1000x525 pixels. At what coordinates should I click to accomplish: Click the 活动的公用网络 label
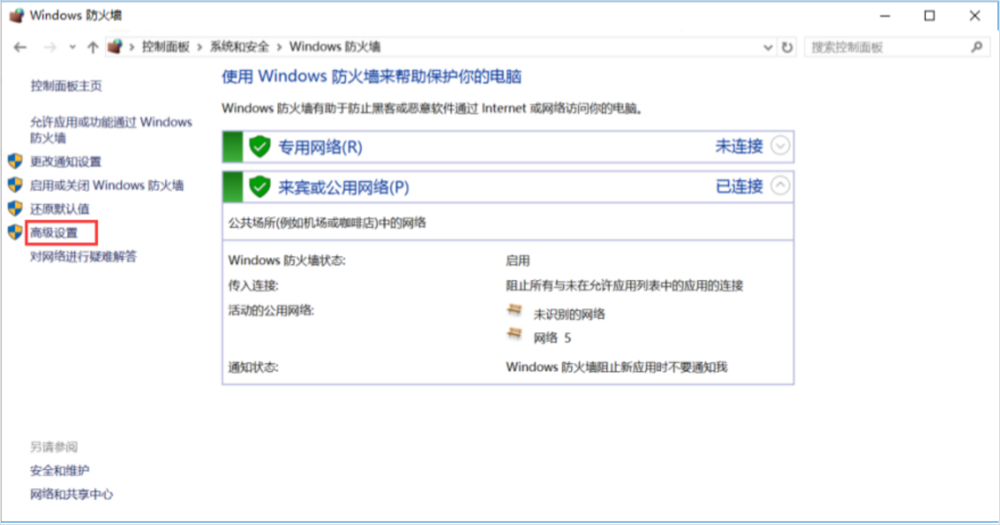coord(271,311)
